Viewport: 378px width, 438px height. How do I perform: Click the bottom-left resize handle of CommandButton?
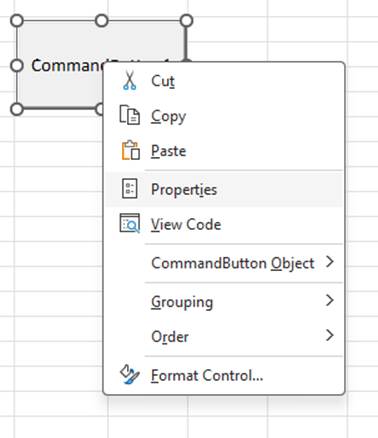pyautogui.click(x=17, y=109)
